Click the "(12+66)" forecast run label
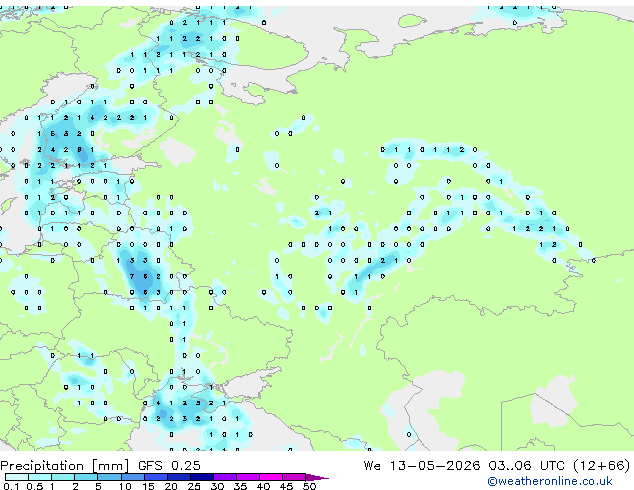 click(602, 465)
